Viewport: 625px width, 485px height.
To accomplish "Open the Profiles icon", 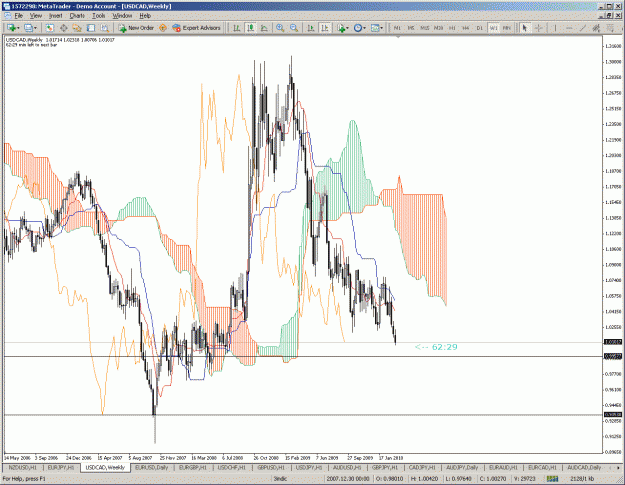I will tap(28, 28).
